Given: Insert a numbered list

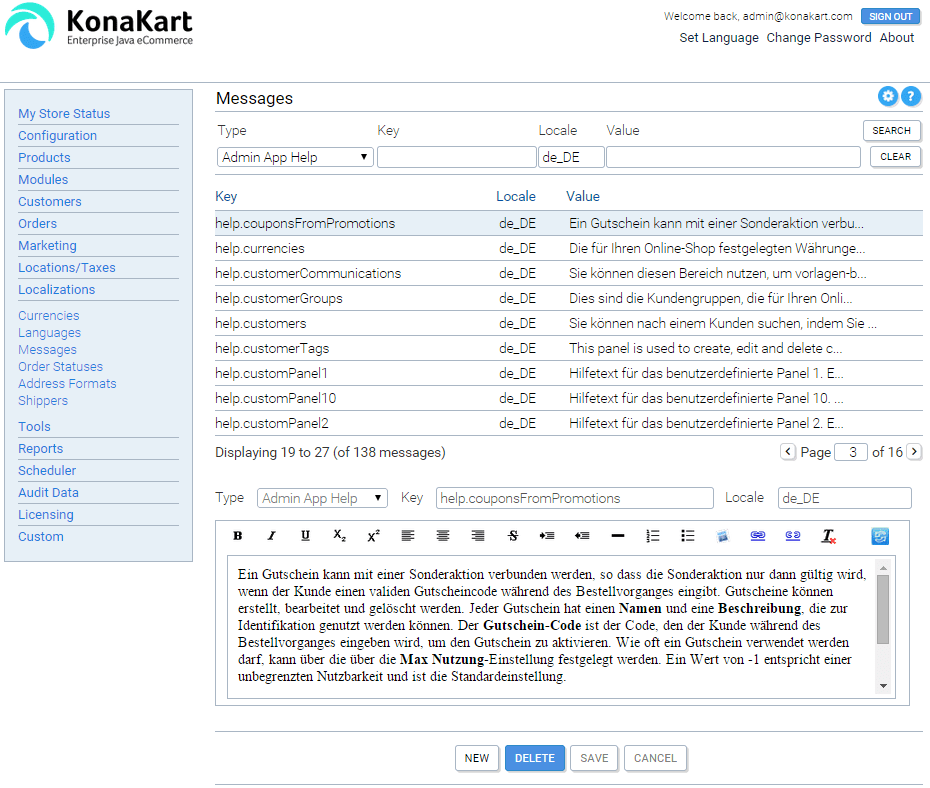Looking at the screenshot, I should tap(652, 536).
